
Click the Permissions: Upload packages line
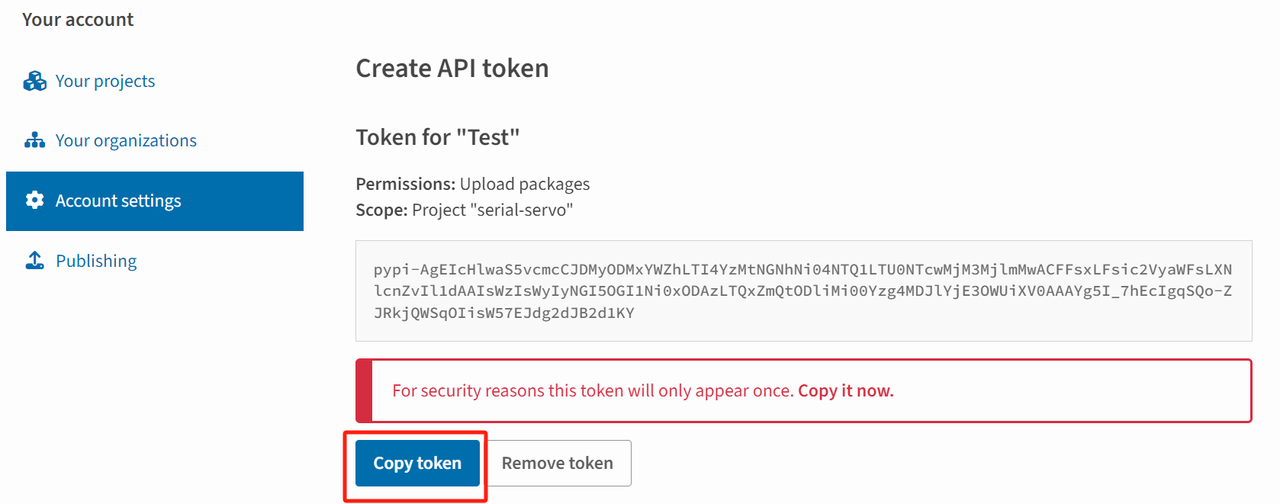(x=473, y=184)
